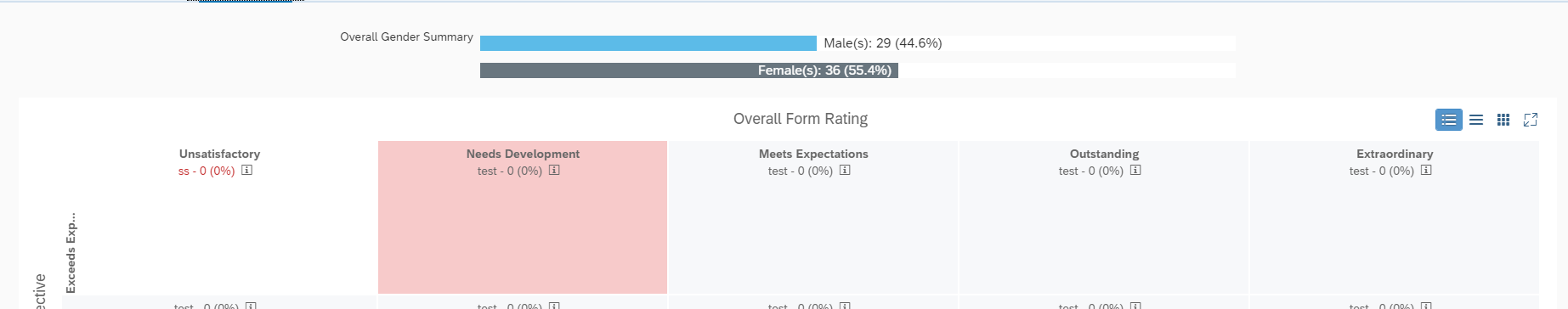Viewport: 1568px width, 309px height.
Task: Open info icon under Extraordinary column
Action: pos(1426,170)
